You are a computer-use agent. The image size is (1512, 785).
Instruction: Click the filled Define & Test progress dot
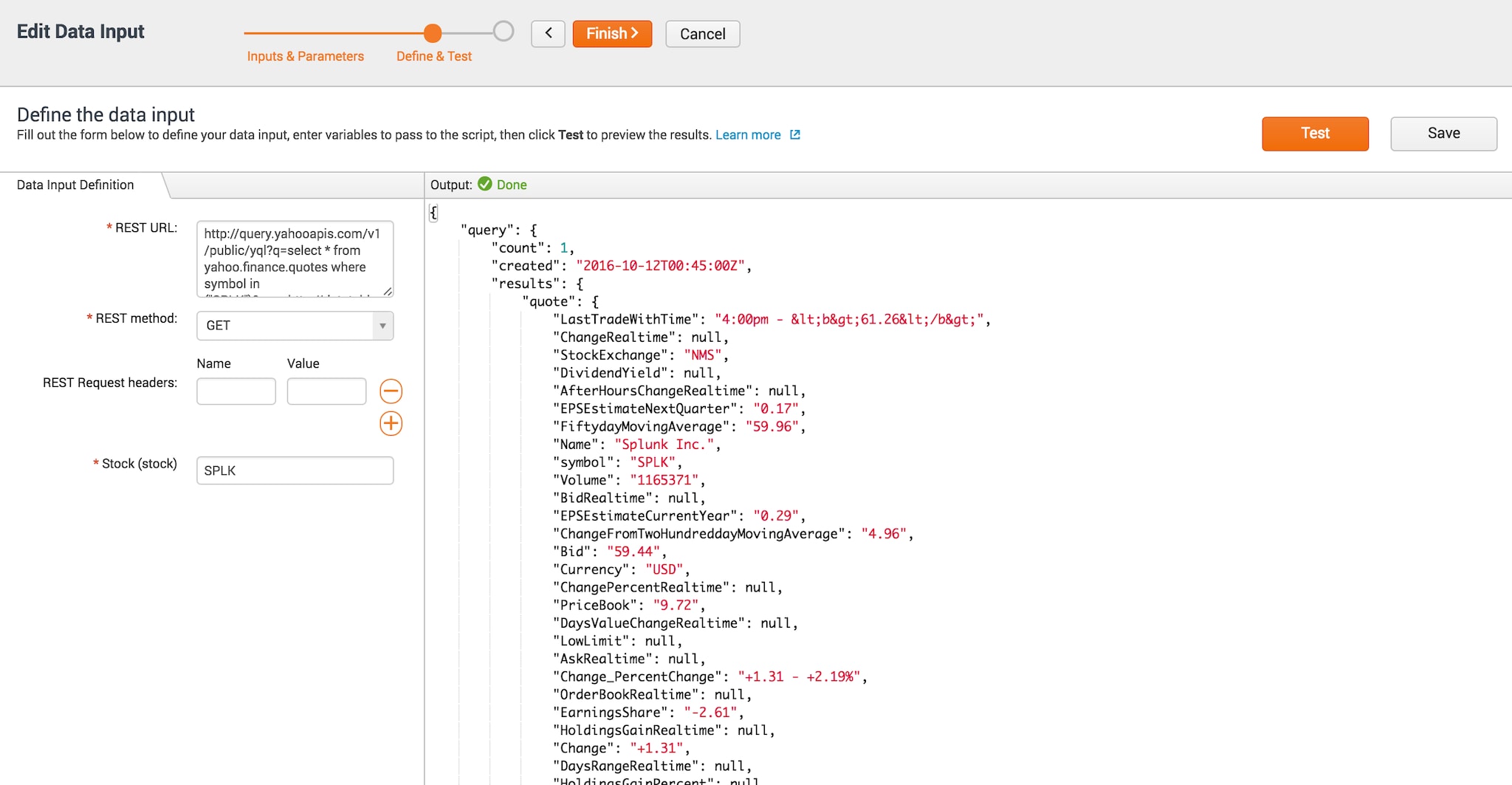pos(433,32)
